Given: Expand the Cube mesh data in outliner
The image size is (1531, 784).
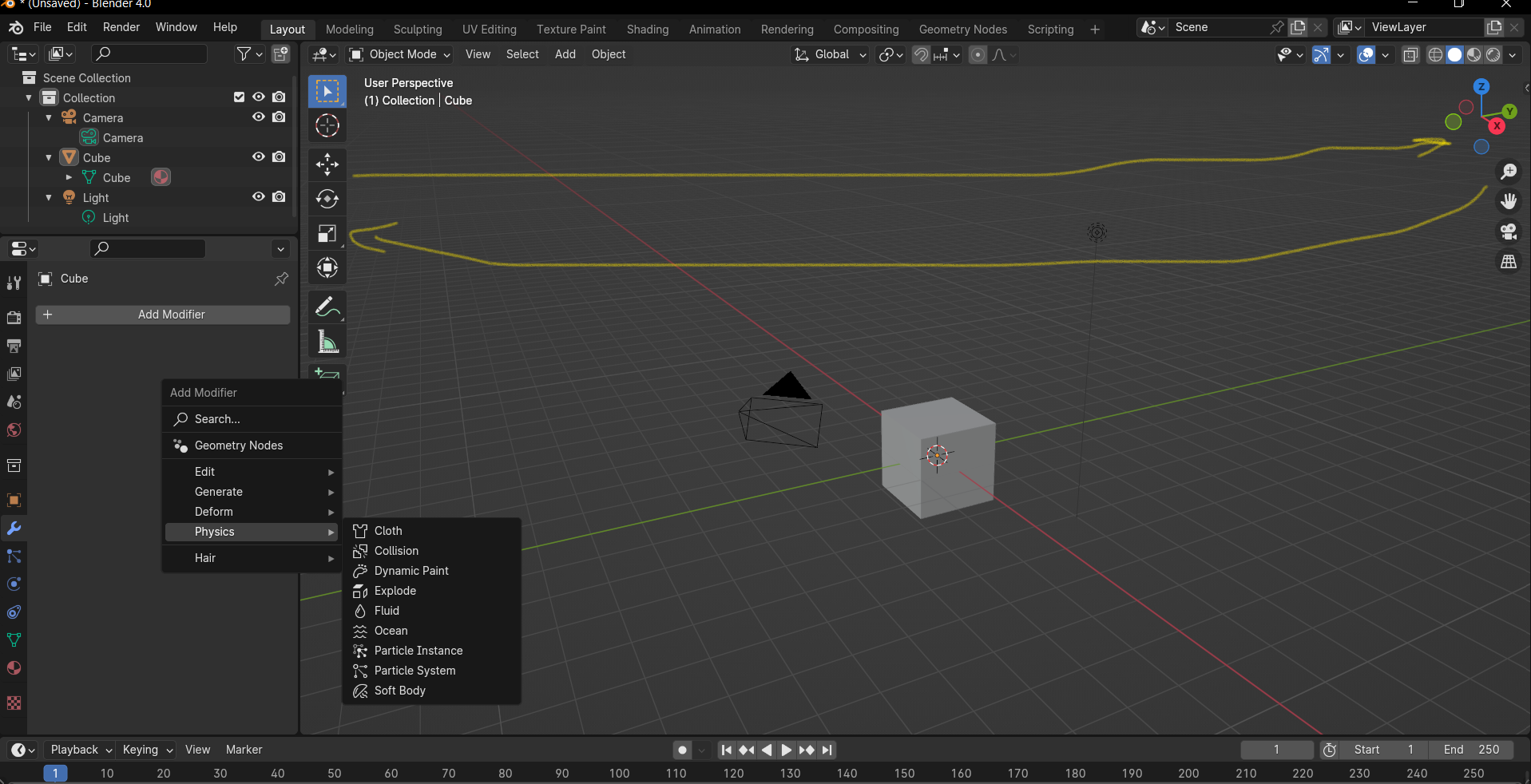Looking at the screenshot, I should [x=69, y=177].
